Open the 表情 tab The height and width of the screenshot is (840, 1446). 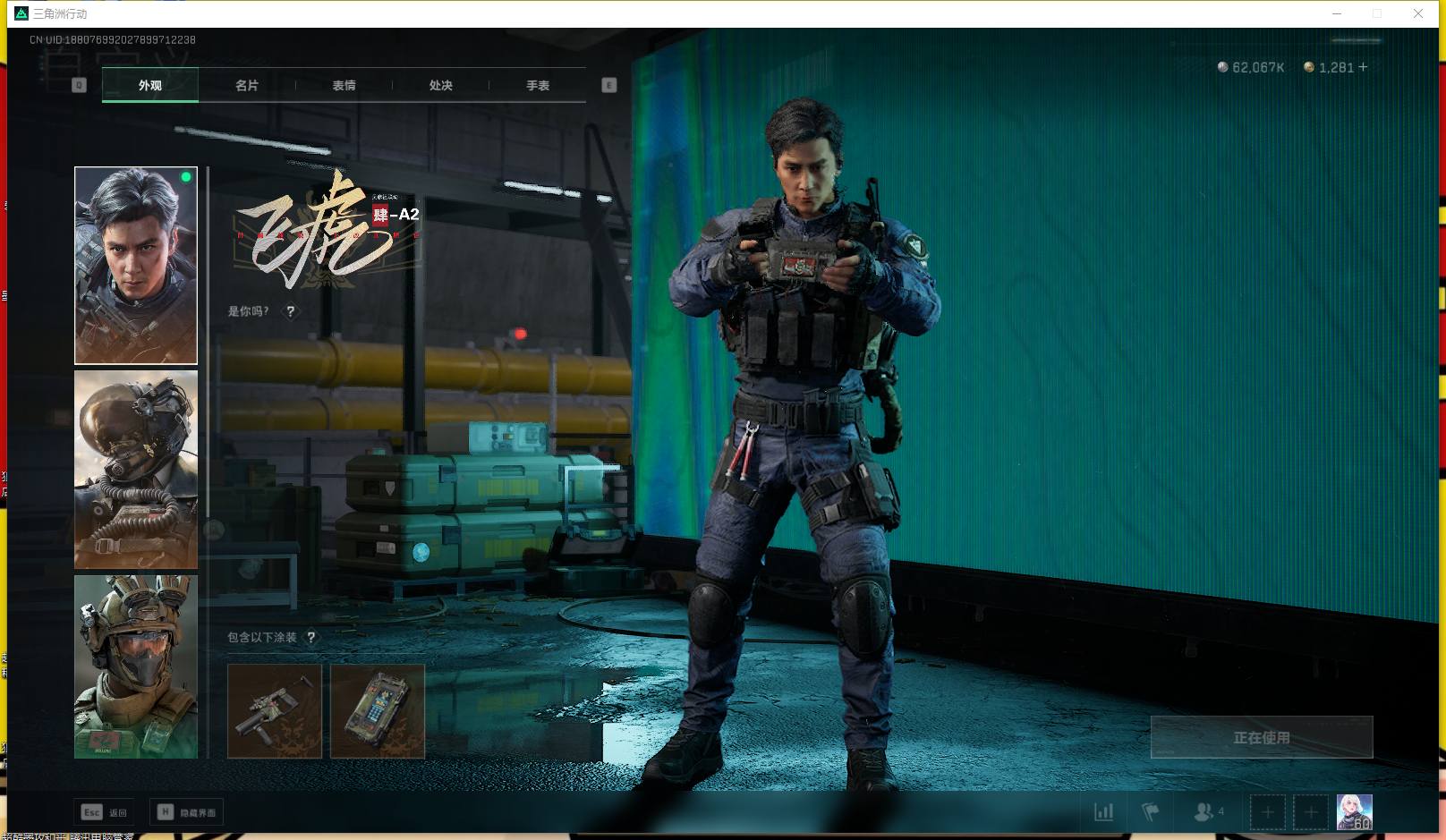click(344, 85)
